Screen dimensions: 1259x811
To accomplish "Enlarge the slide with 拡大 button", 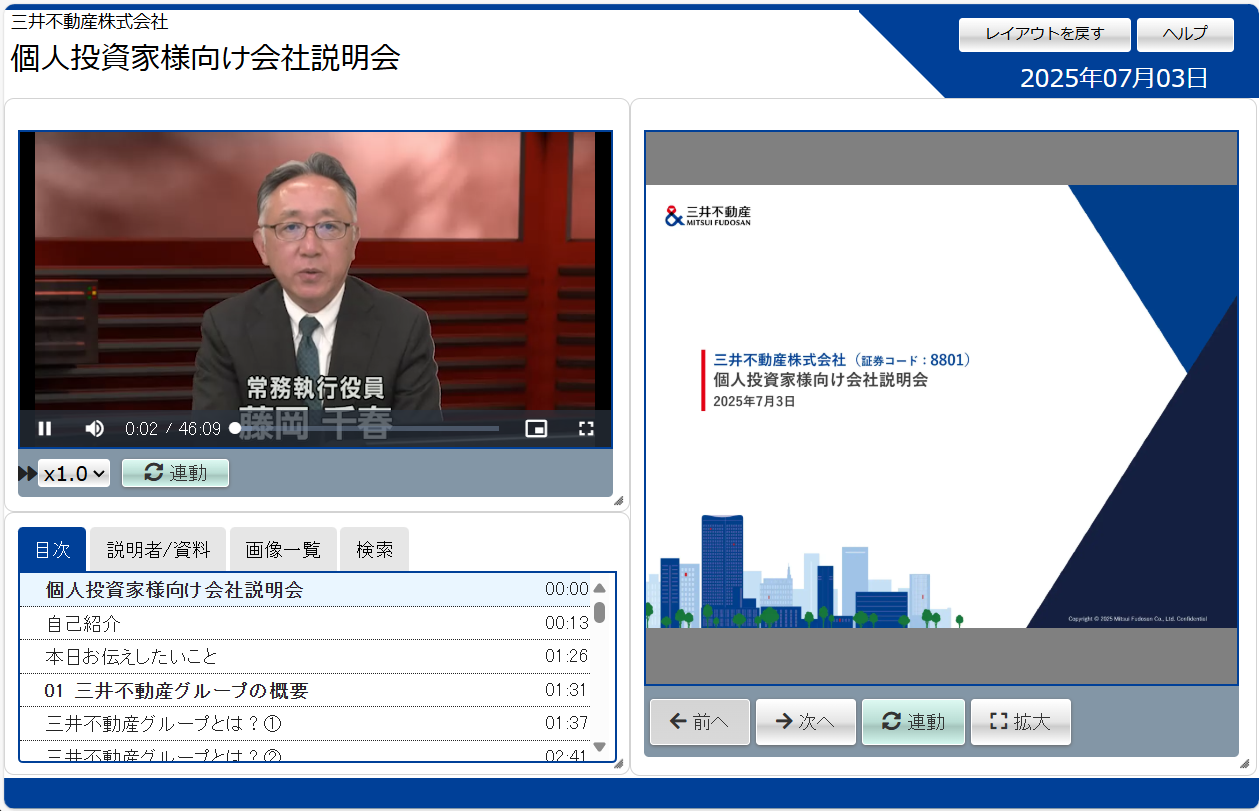I will click(1021, 722).
